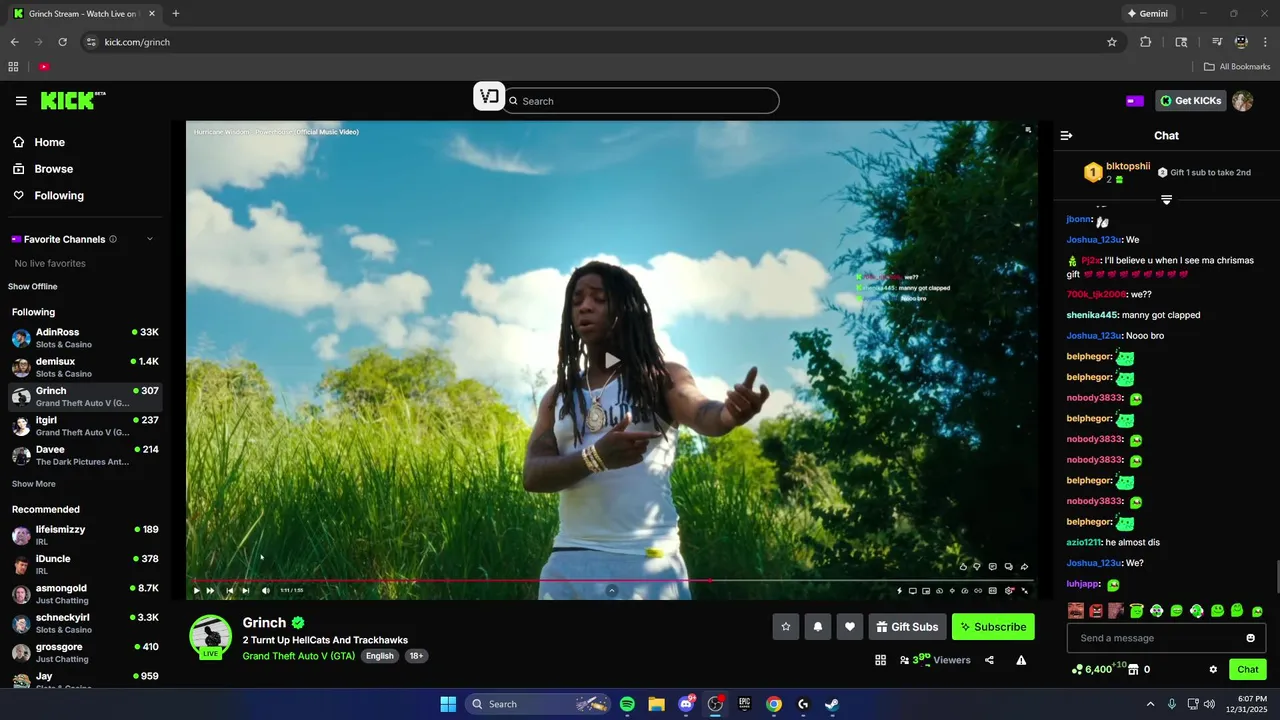Screen dimensions: 1280x720
Task: Report the stream with the warning icon
Action: coord(1021,660)
